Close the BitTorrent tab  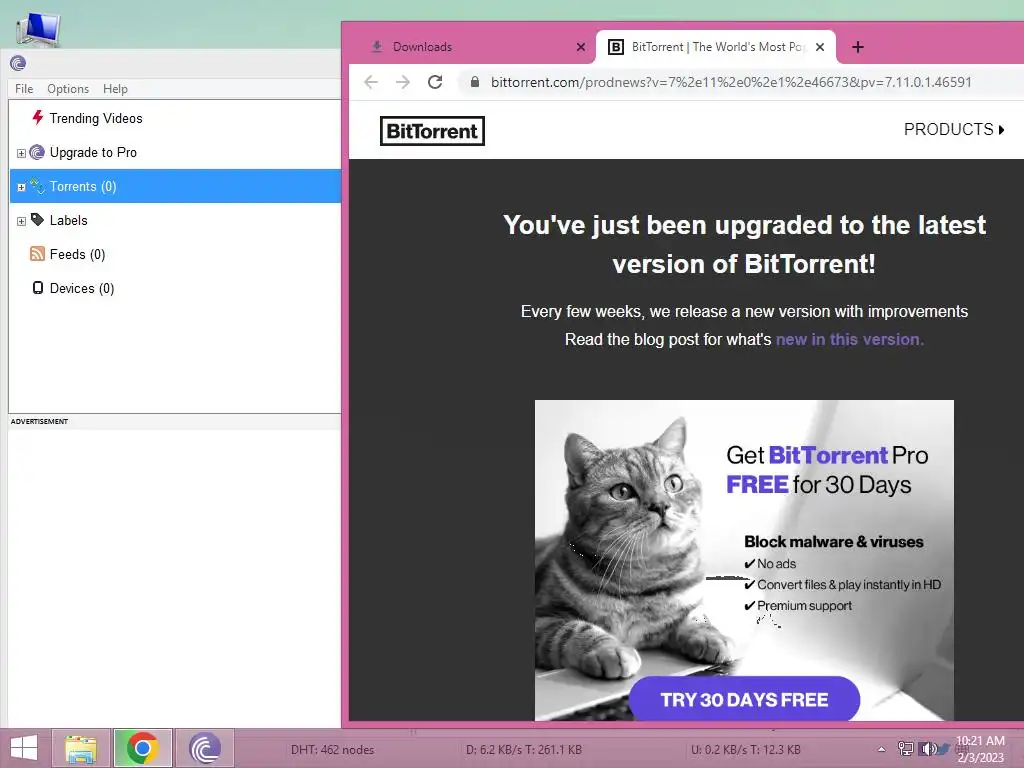820,47
